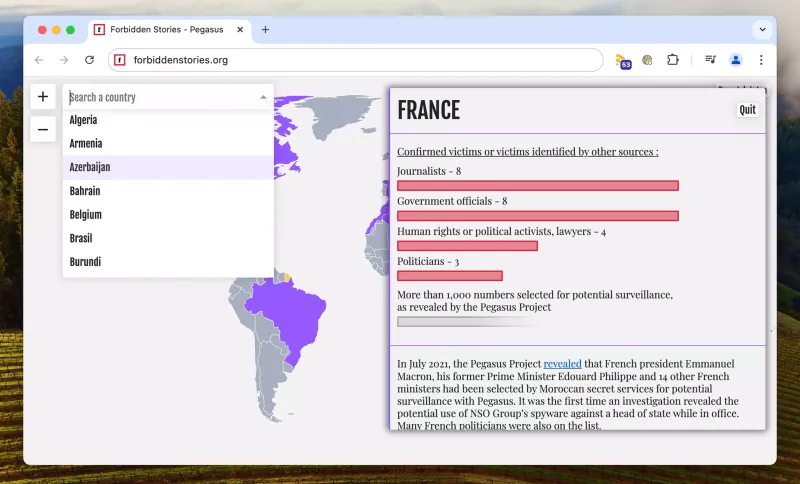Close the Forbidden Stories - Pegasus tab

tap(240, 30)
